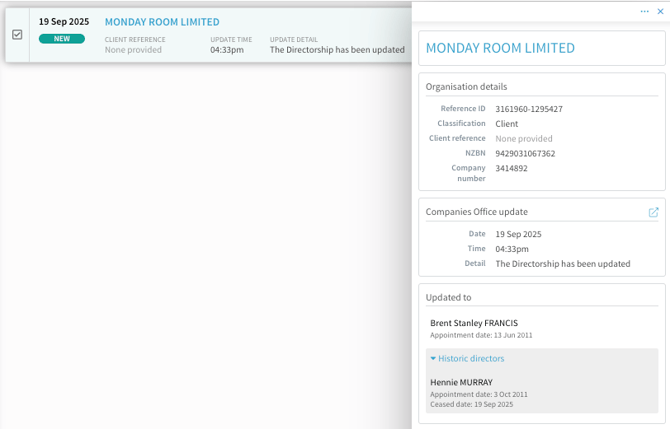Click the Classification value Client
Viewport: 670px width, 429px height.
pyautogui.click(x=506, y=124)
